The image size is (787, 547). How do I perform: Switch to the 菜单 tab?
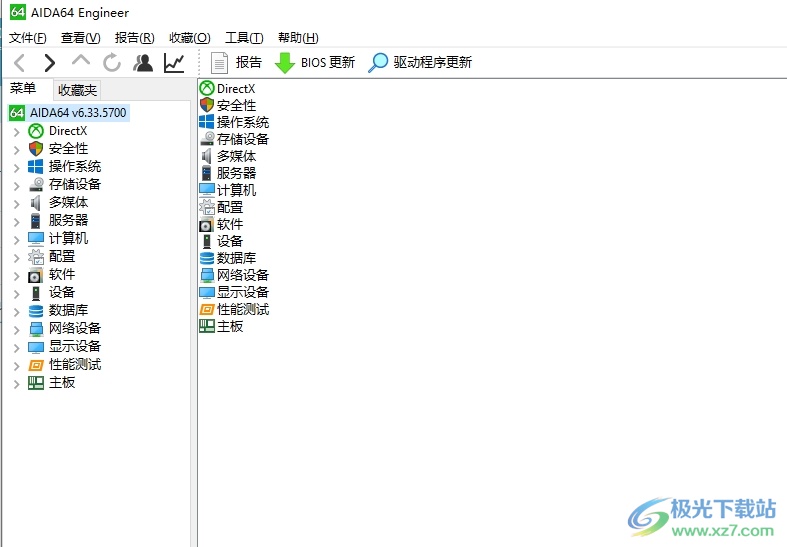click(x=23, y=89)
